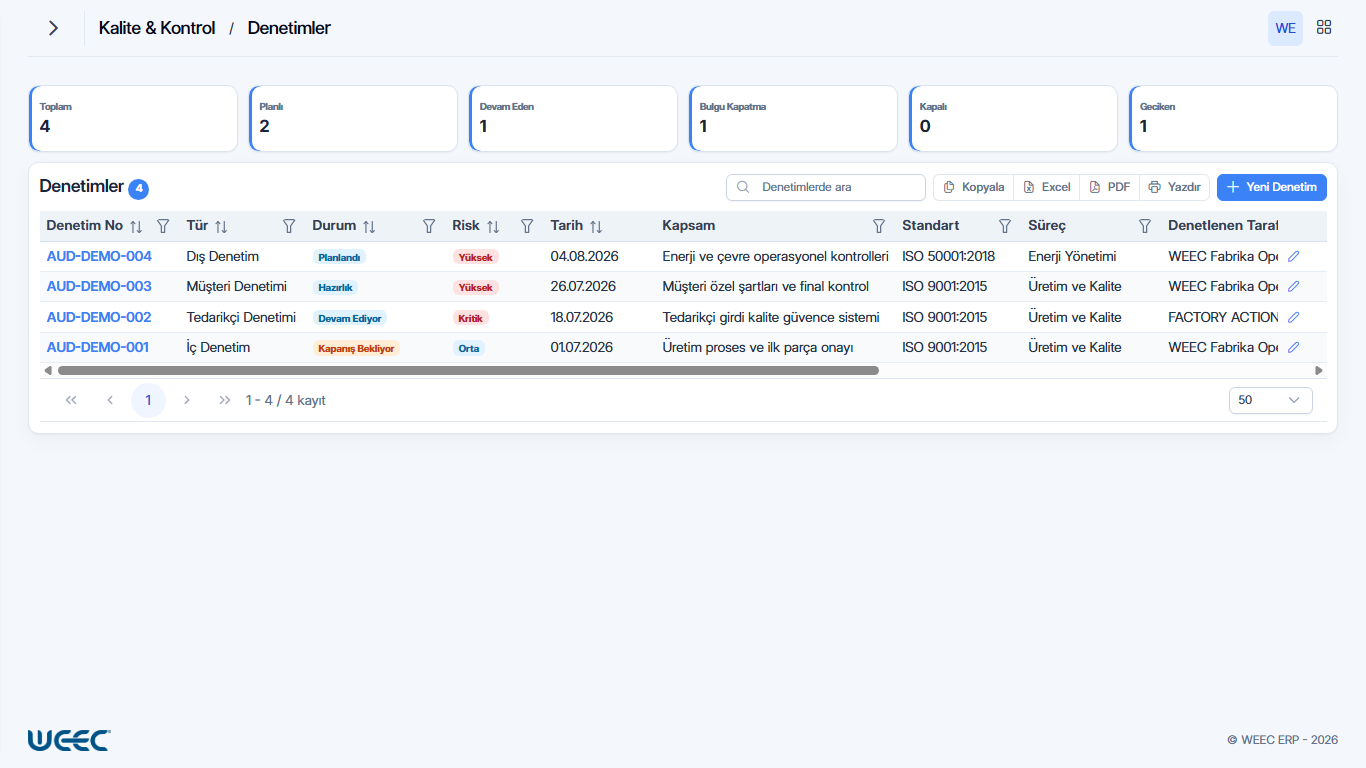Go to first page of records

coord(71,400)
